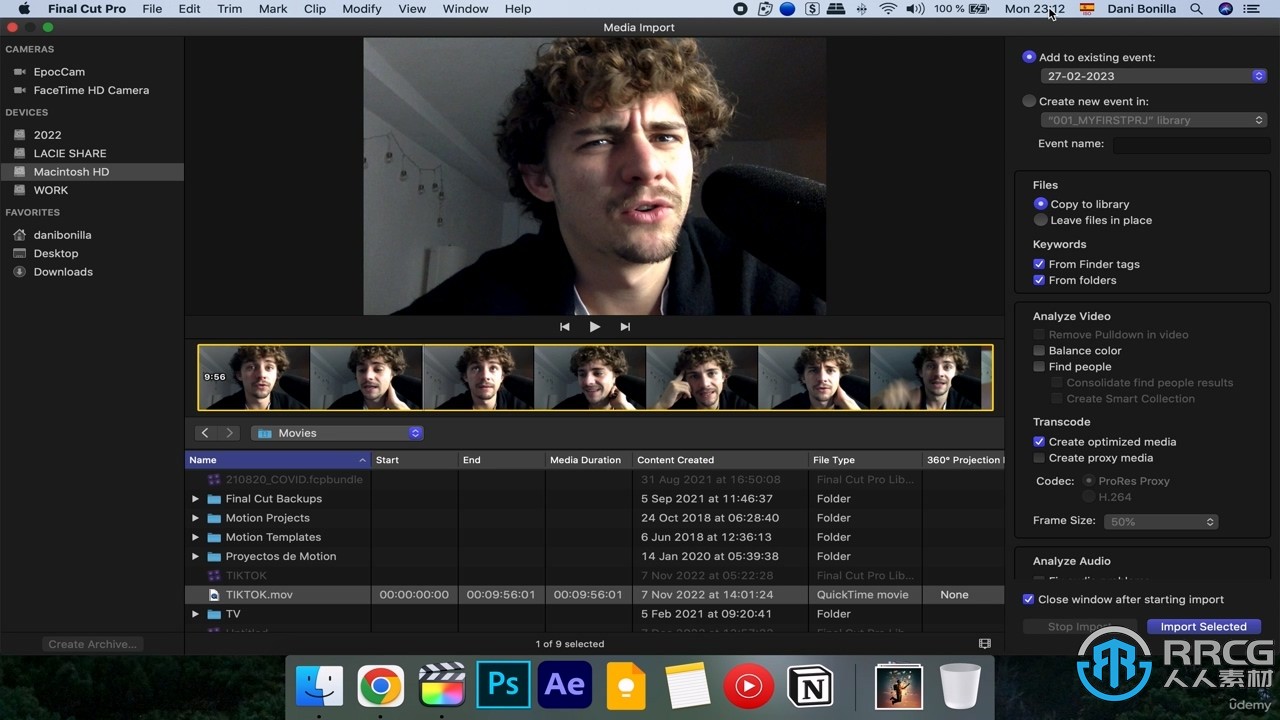The image size is (1280, 720).
Task: Play the TIKTOK.mov preview
Action: 594,327
